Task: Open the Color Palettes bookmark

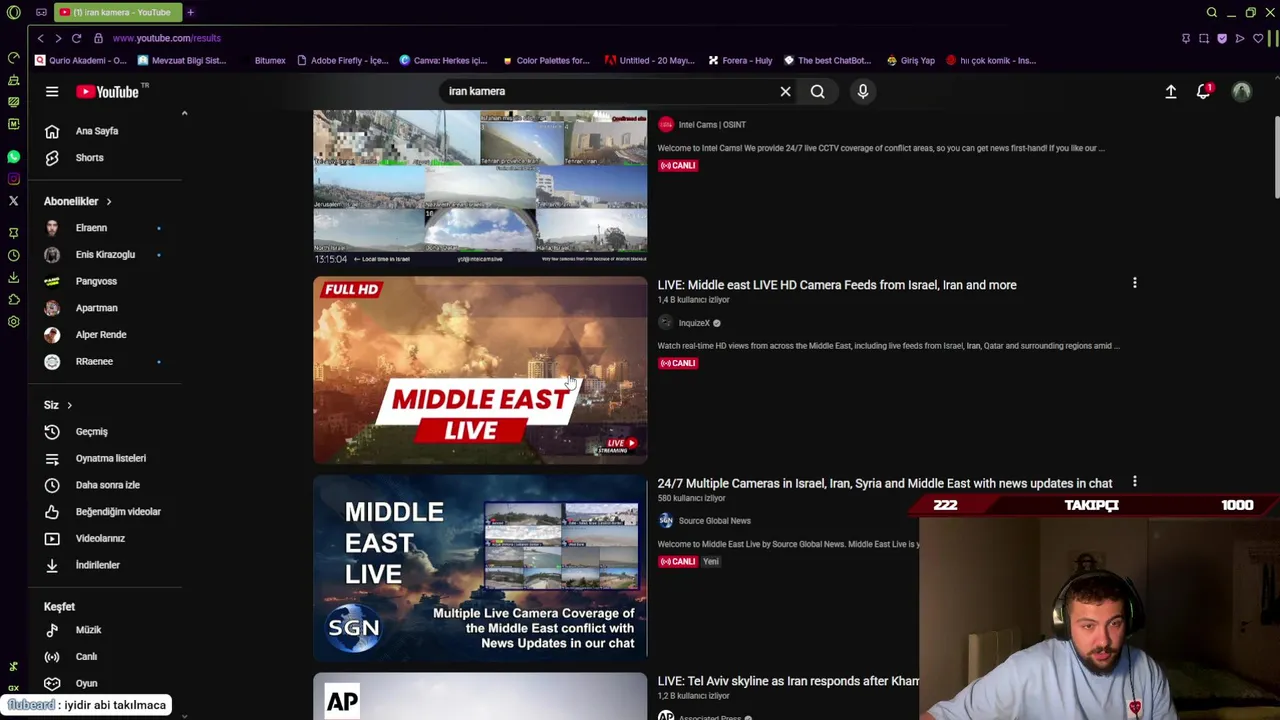Action: tap(546, 60)
